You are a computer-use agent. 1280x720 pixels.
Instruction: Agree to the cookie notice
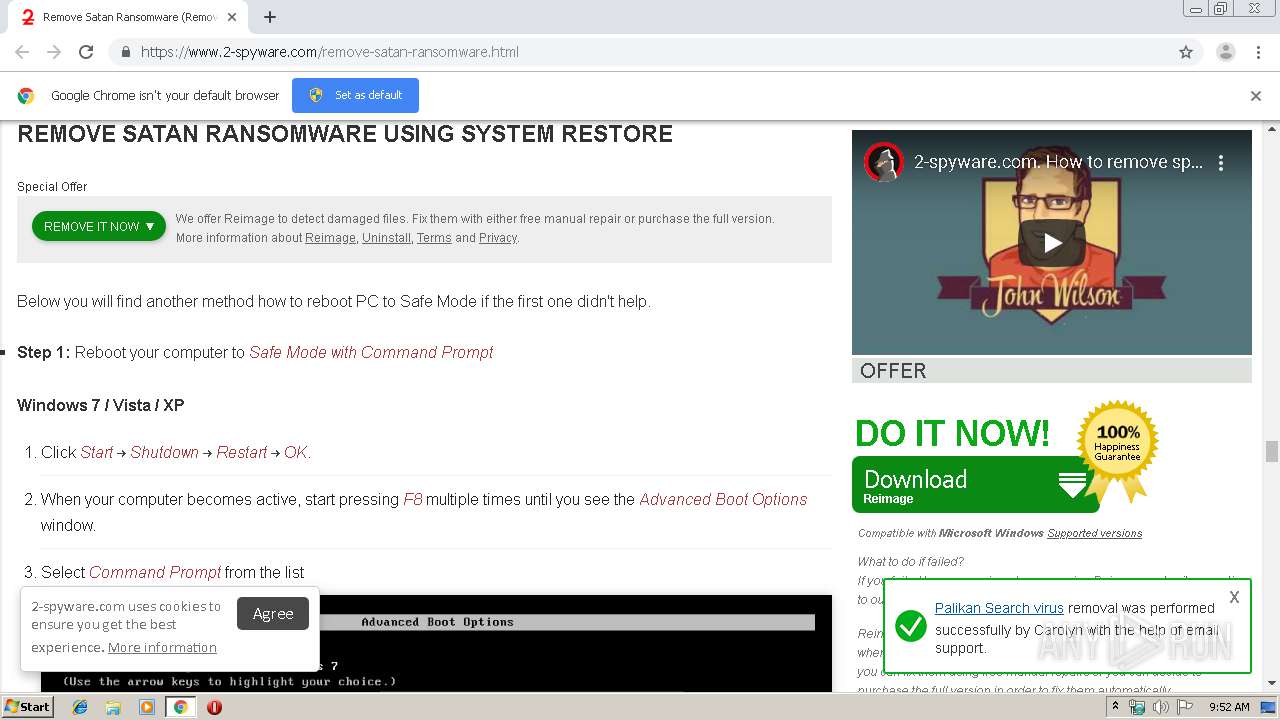tap(273, 613)
